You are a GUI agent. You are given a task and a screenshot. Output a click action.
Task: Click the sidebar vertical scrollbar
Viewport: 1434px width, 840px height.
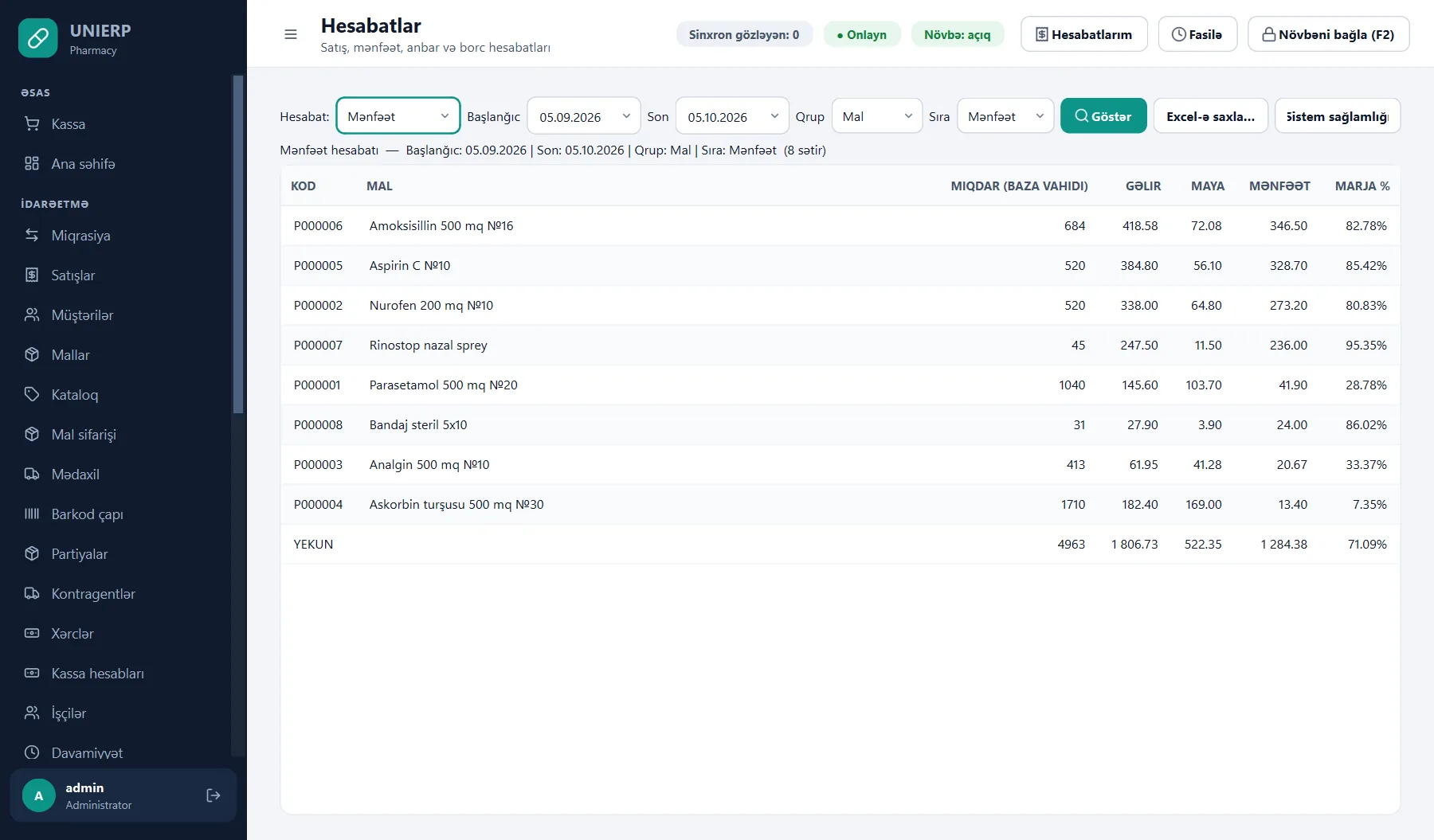tap(237, 244)
